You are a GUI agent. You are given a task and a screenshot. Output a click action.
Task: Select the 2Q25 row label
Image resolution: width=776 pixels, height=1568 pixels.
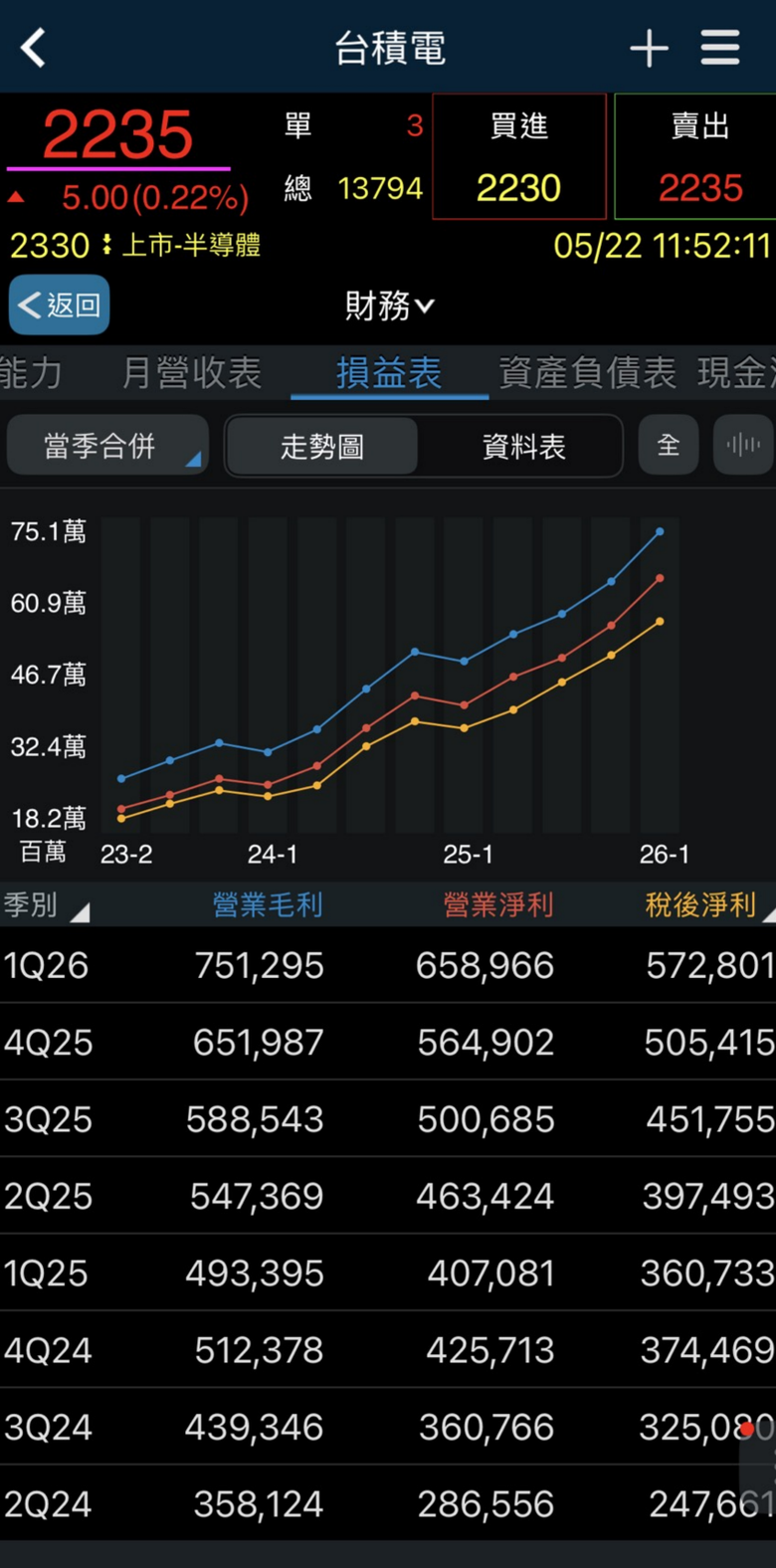pyautogui.click(x=48, y=1196)
